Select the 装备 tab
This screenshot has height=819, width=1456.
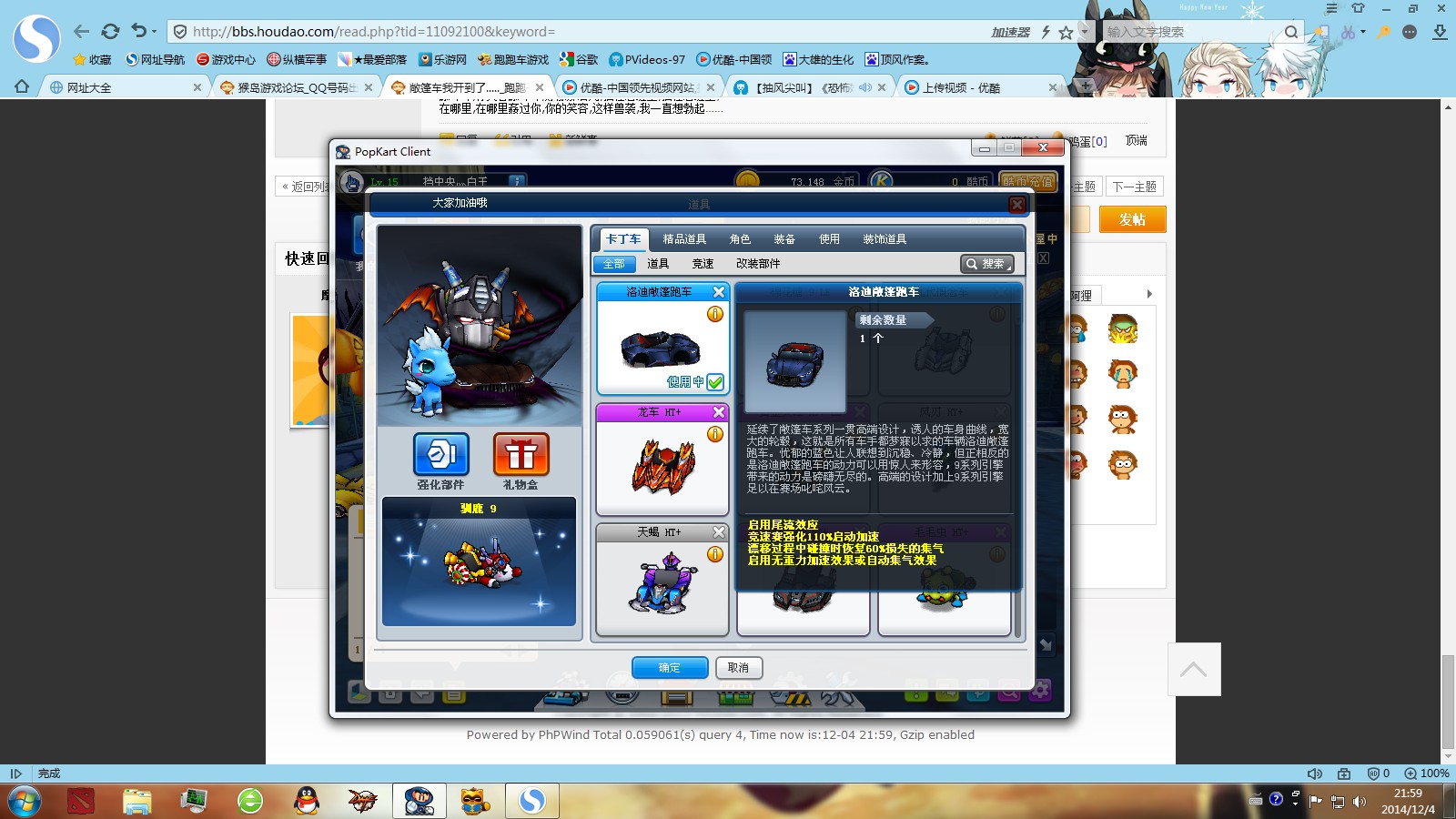784,238
